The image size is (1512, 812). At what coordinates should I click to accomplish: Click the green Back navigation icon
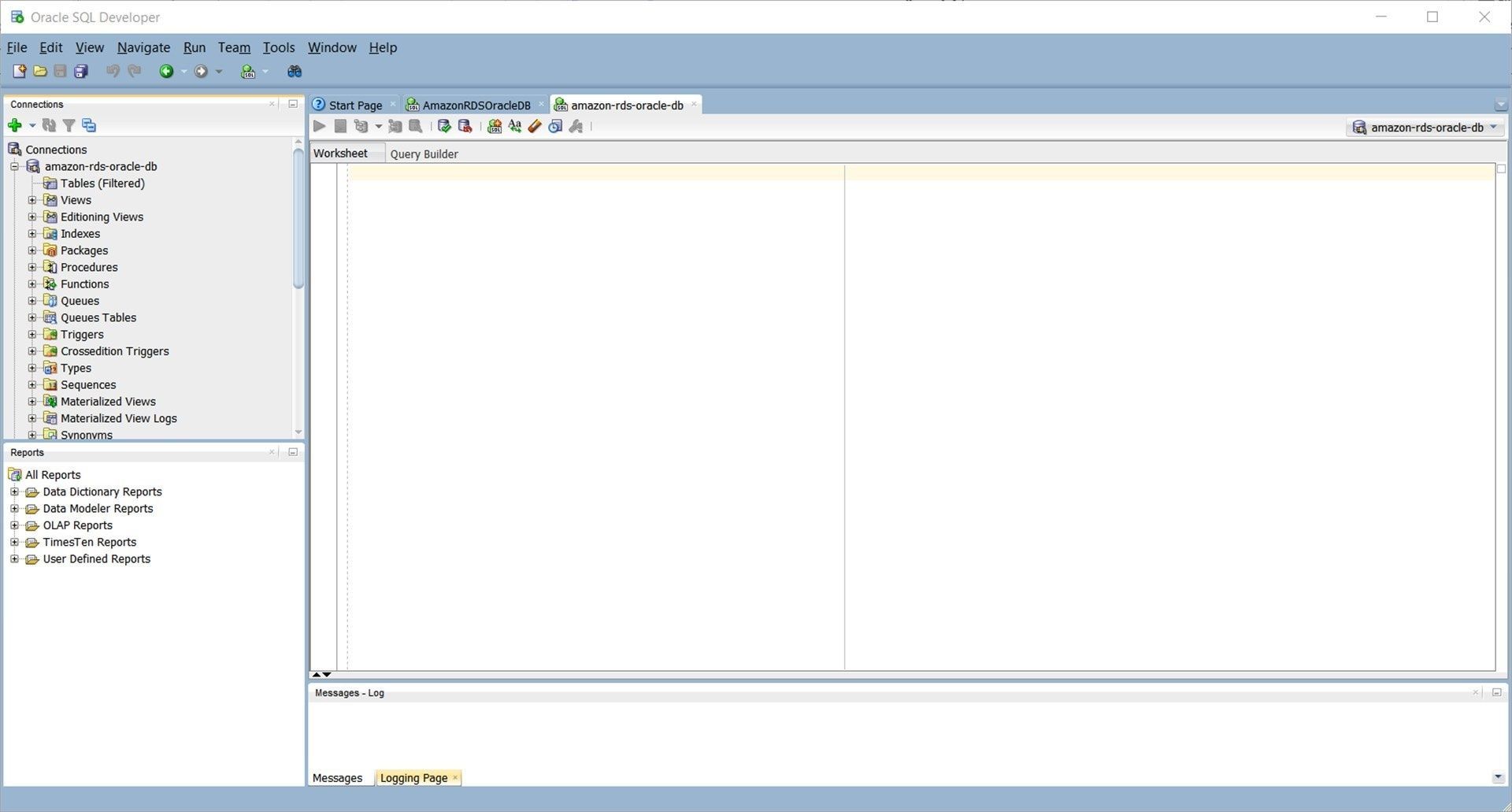[166, 72]
